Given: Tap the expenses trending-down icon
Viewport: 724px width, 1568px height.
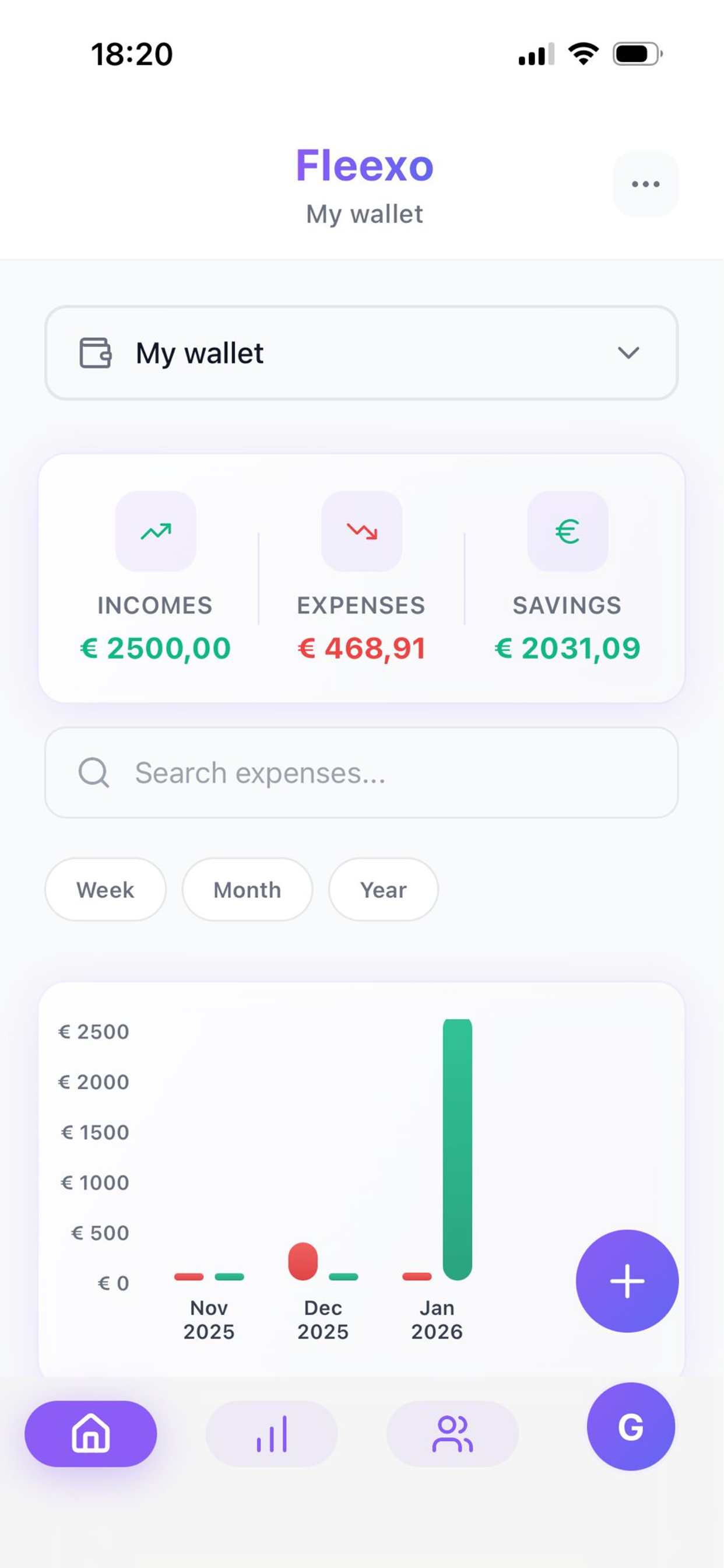Looking at the screenshot, I should 361,531.
